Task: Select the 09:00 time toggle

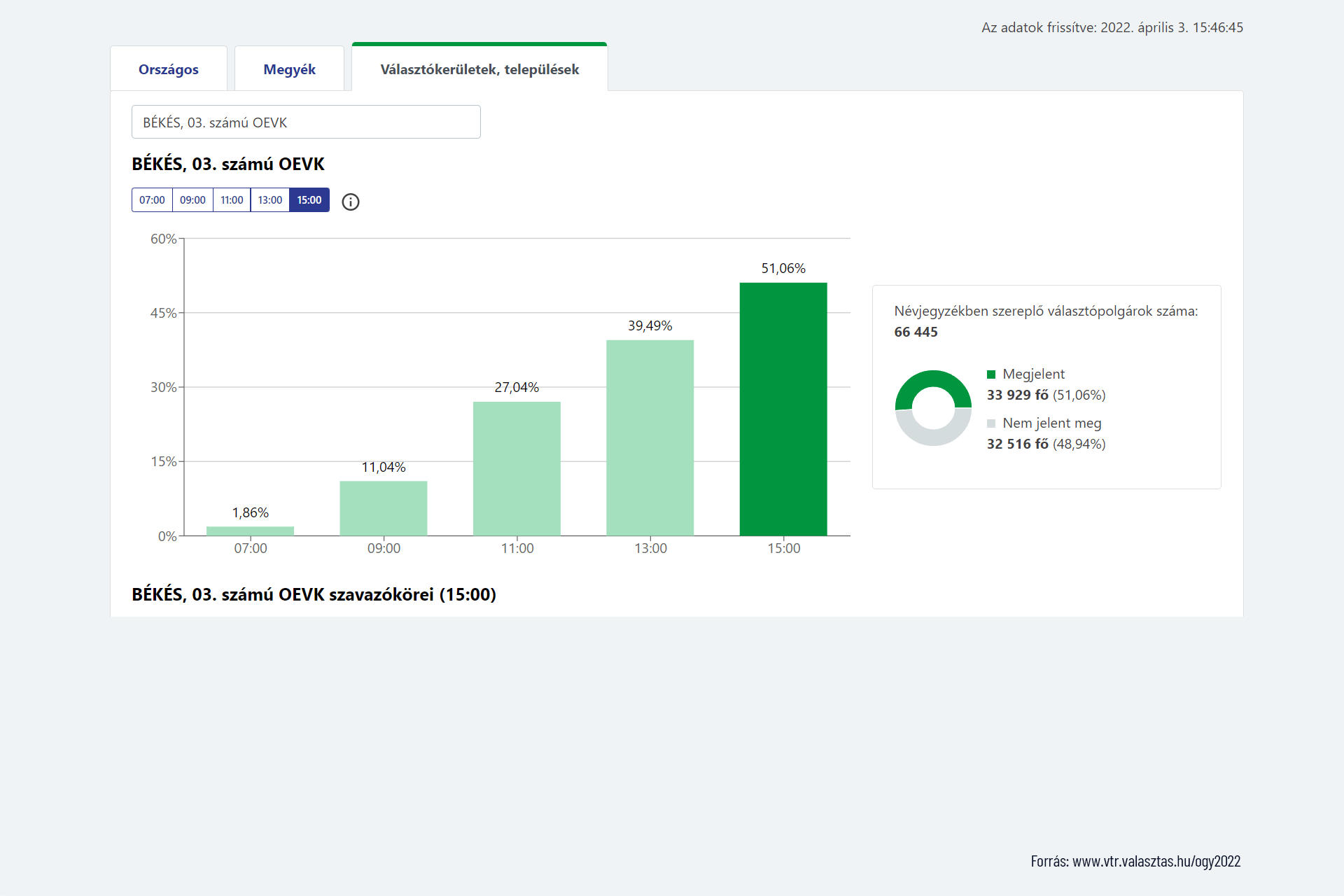Action: [x=192, y=200]
